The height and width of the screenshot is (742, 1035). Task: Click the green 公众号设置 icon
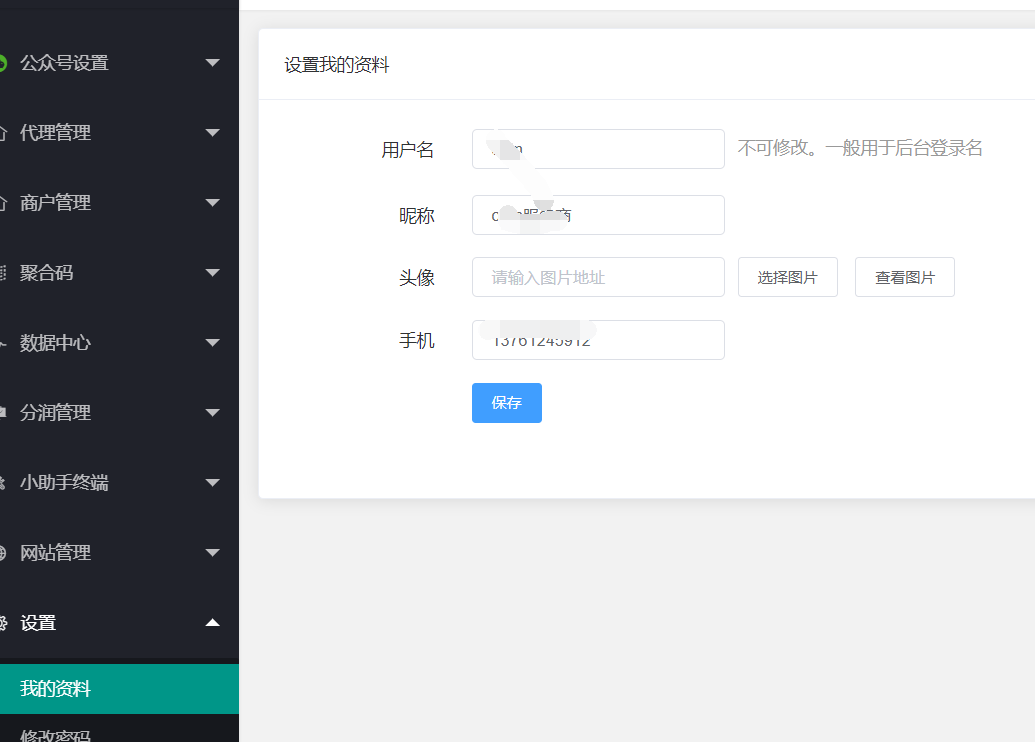click(x=3, y=63)
